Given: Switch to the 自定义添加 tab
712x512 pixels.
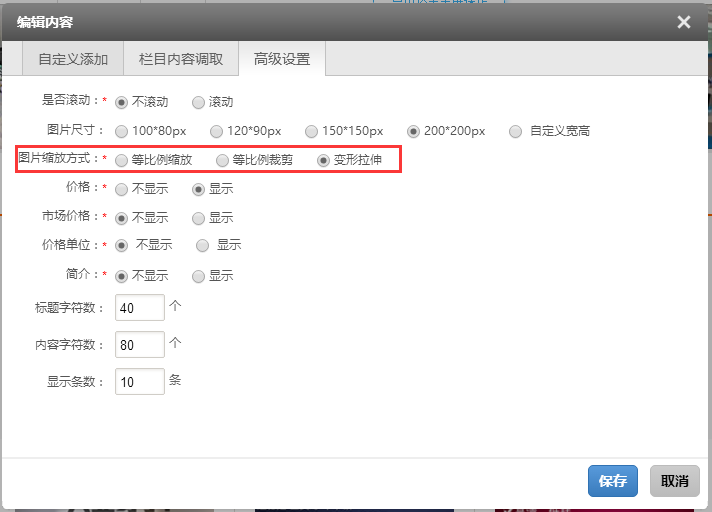Looking at the screenshot, I should point(73,59).
